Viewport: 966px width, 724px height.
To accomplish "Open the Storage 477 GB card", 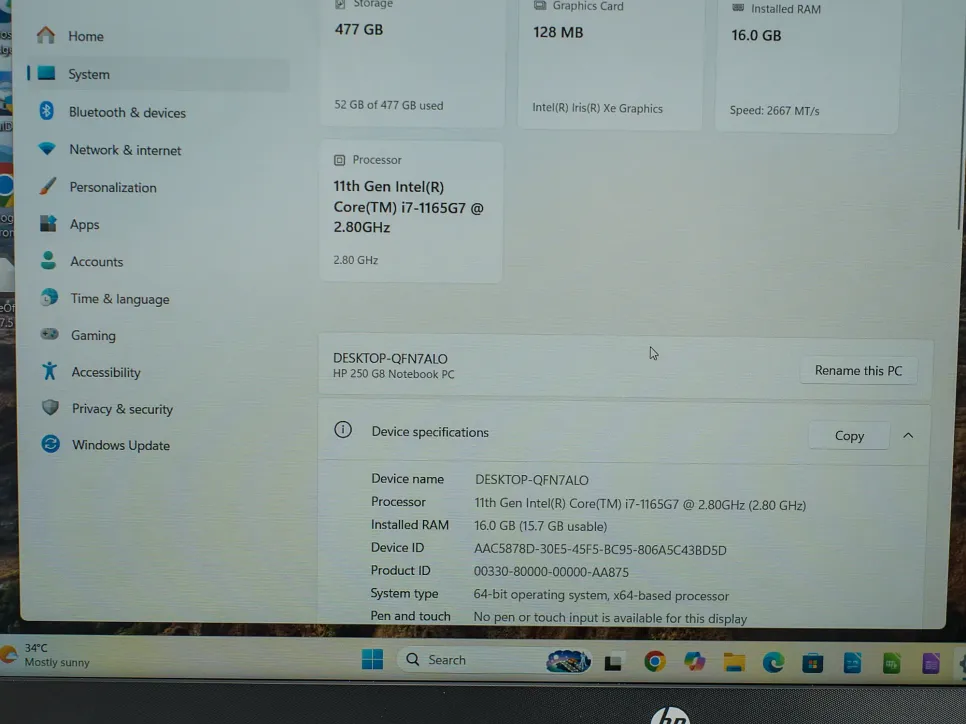I will pos(412,62).
